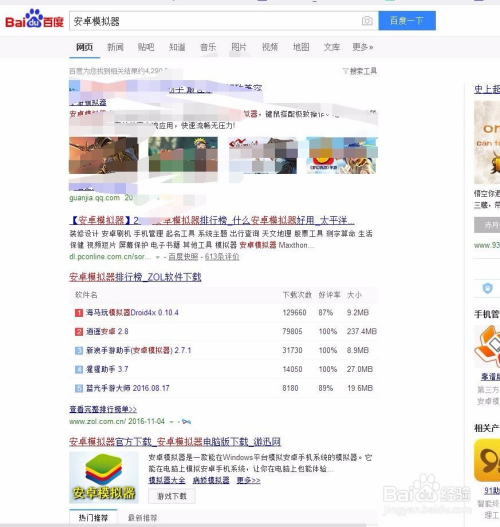The image size is (500, 527).
Task: Open the Naruto game ad thumbnail
Action: pos(183,155)
